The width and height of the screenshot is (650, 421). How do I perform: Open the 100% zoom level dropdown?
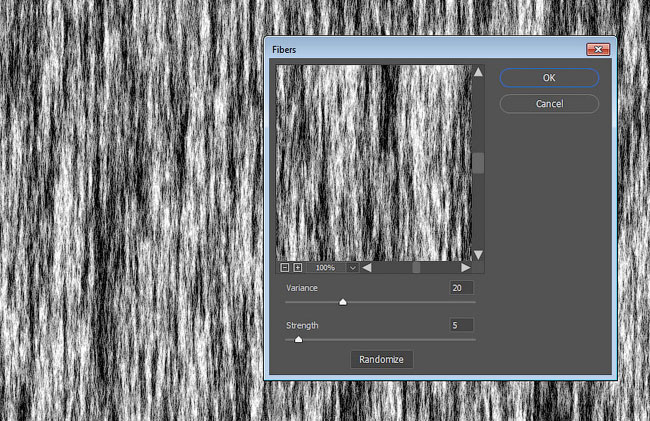tap(352, 268)
